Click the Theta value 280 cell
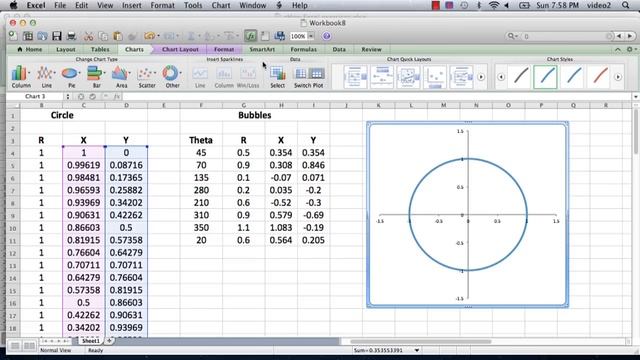 coord(201,190)
